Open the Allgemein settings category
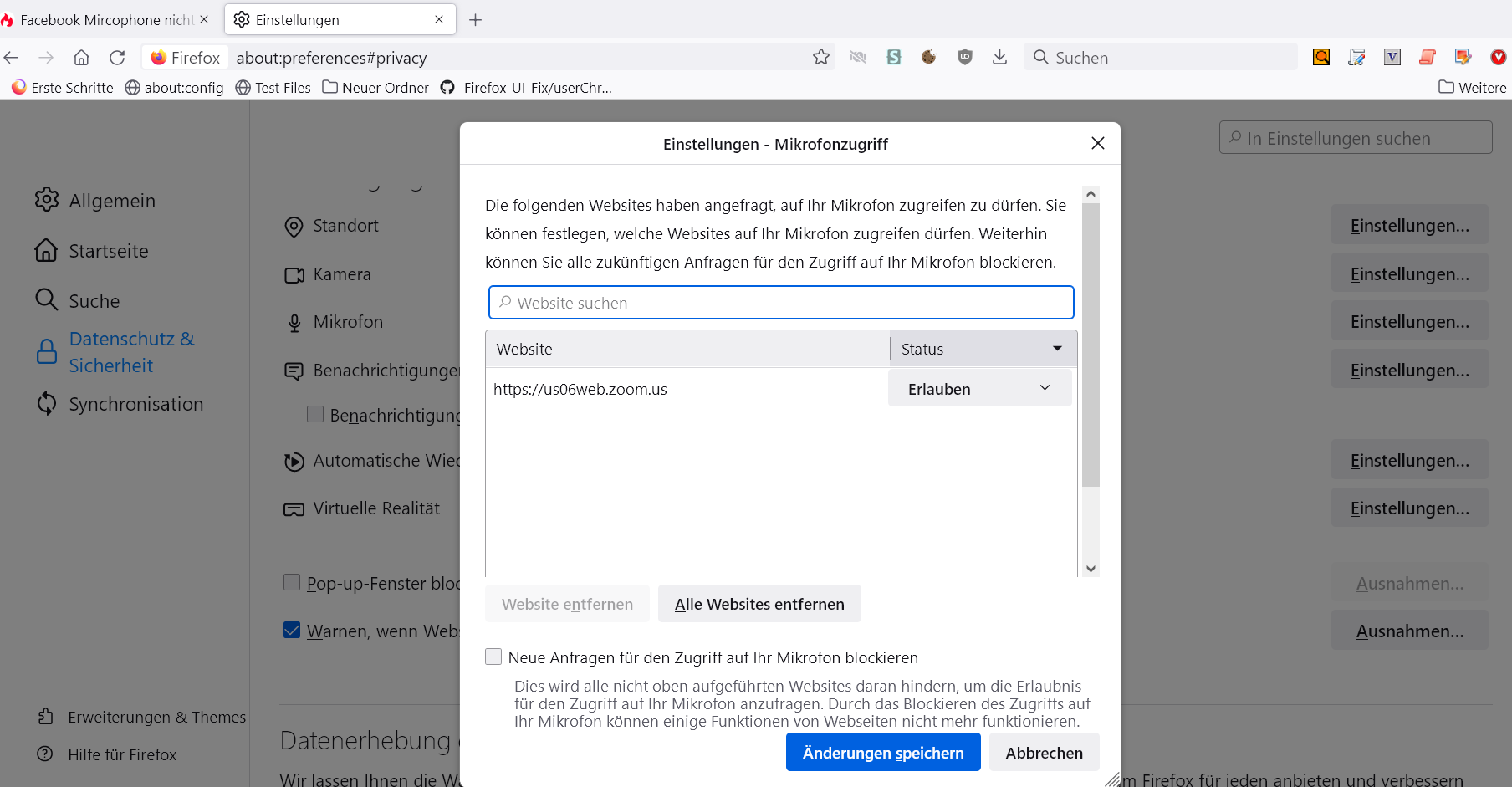 coord(95,200)
